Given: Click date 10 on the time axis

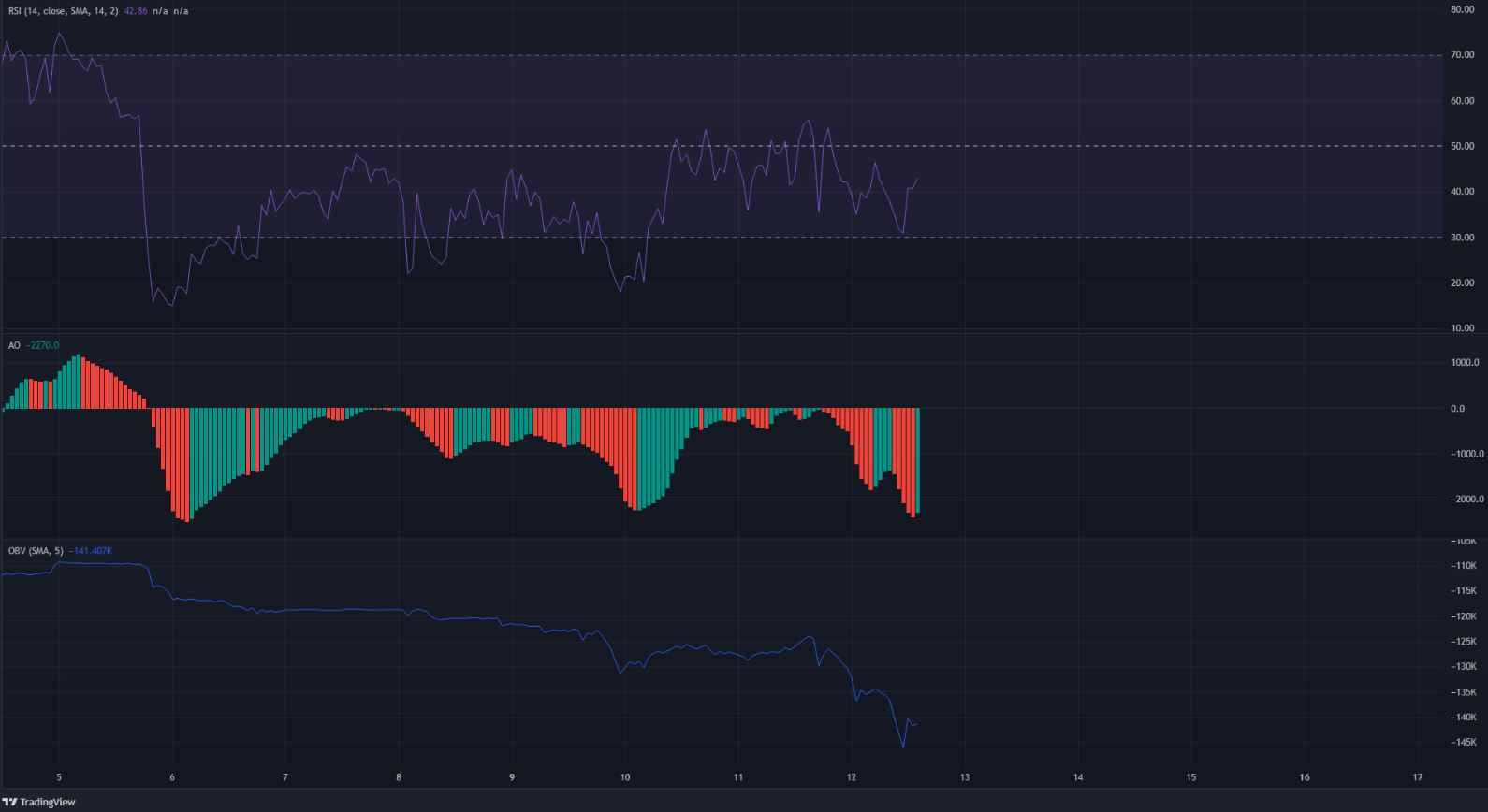Looking at the screenshot, I should click(625, 777).
